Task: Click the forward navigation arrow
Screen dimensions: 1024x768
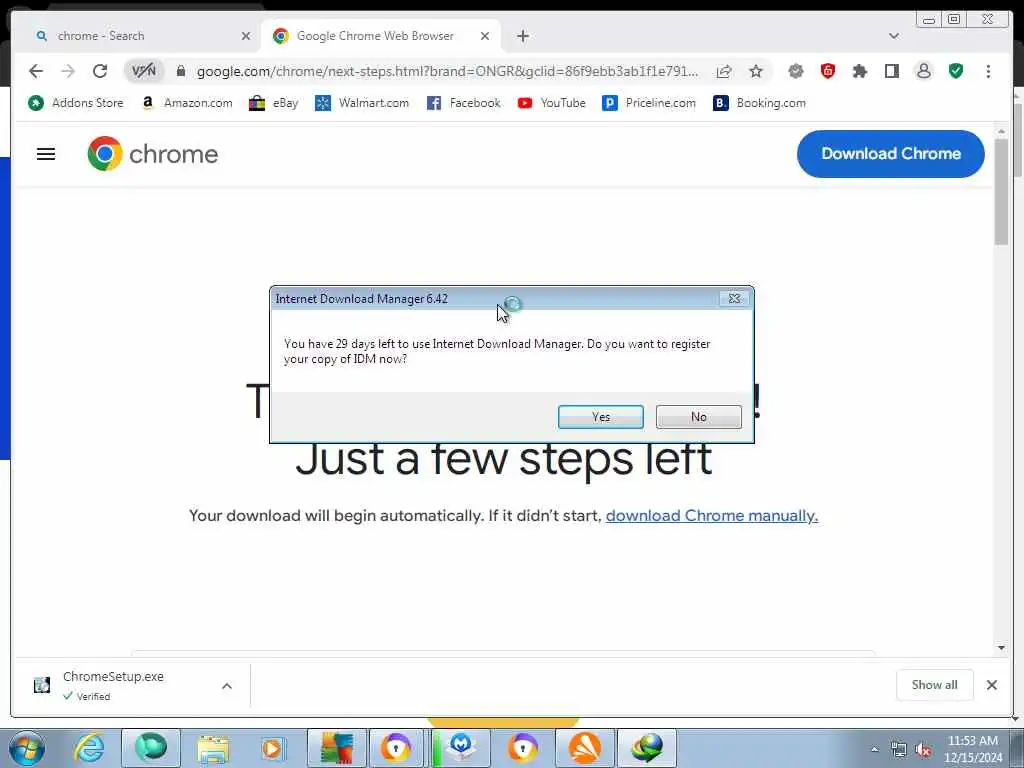Action: tap(68, 71)
